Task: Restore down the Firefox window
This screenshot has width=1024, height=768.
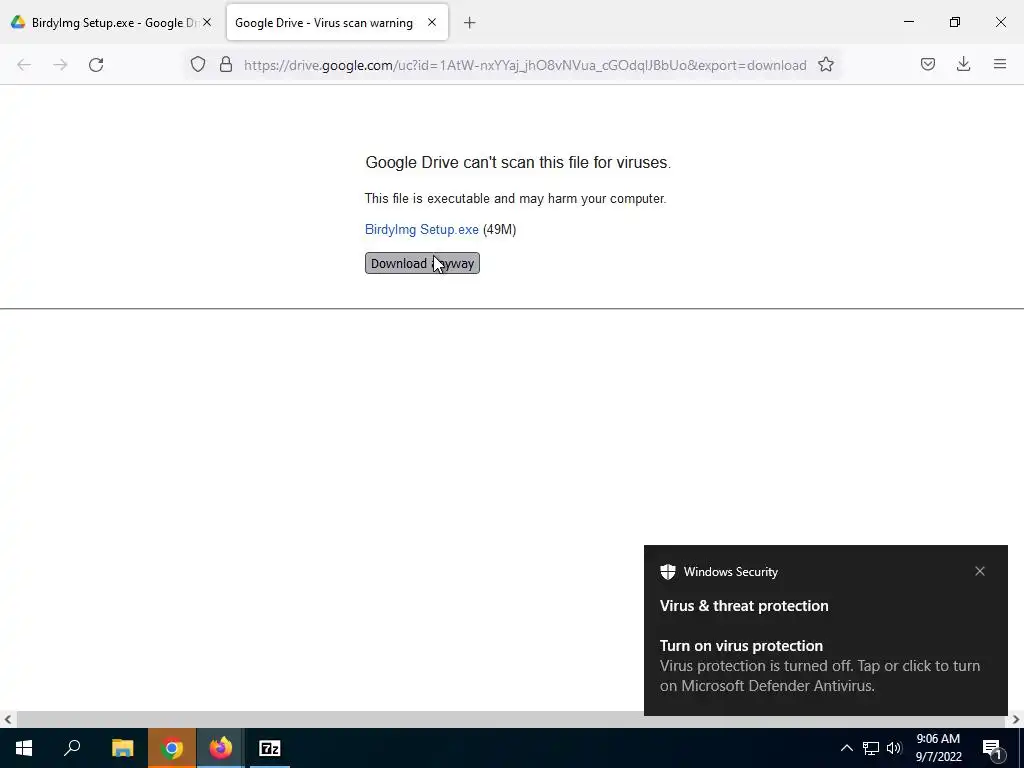Action: point(955,22)
